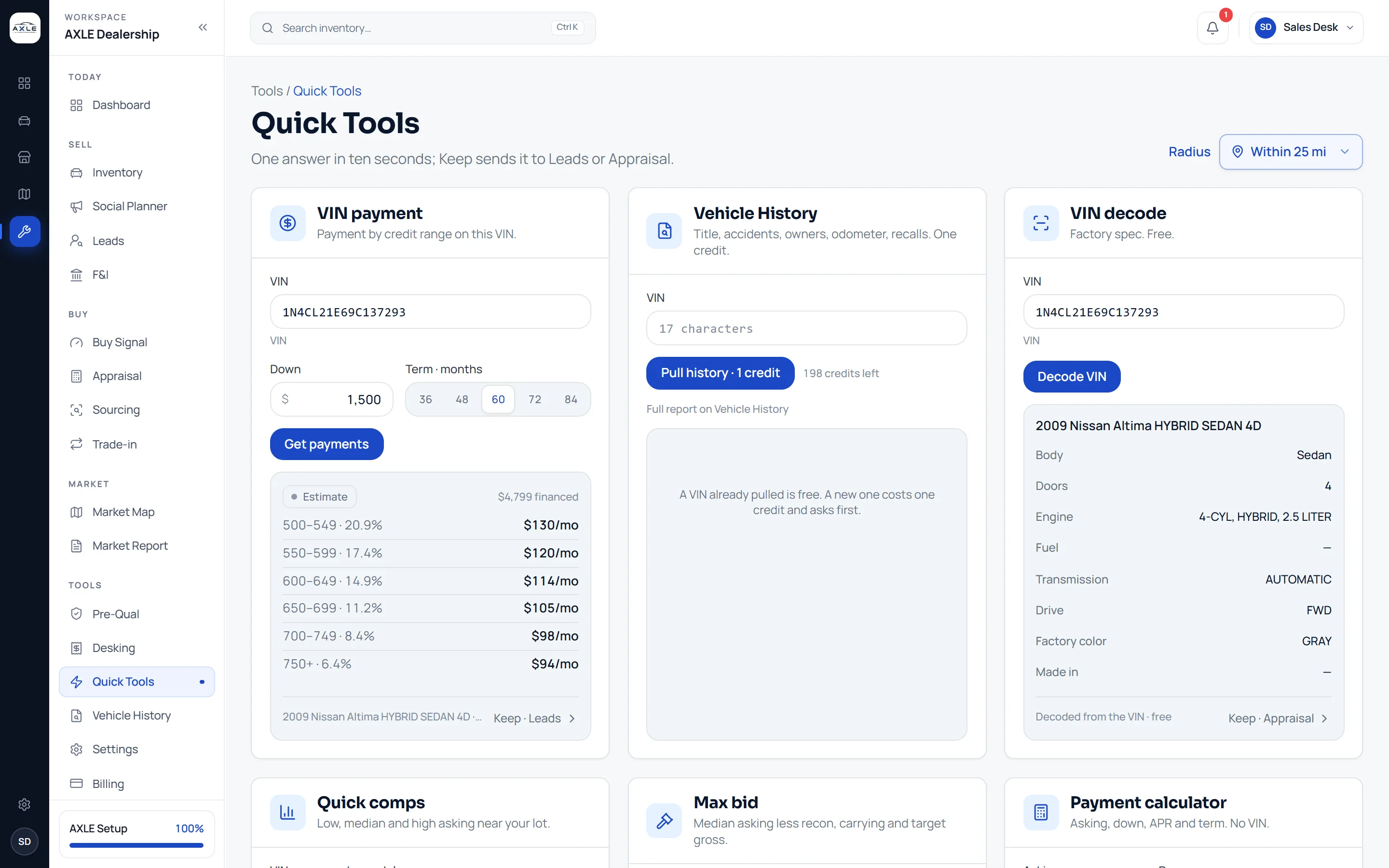This screenshot has width=1389, height=868.
Task: Open the Within 25 mi radius dropdown
Action: tap(1291, 151)
